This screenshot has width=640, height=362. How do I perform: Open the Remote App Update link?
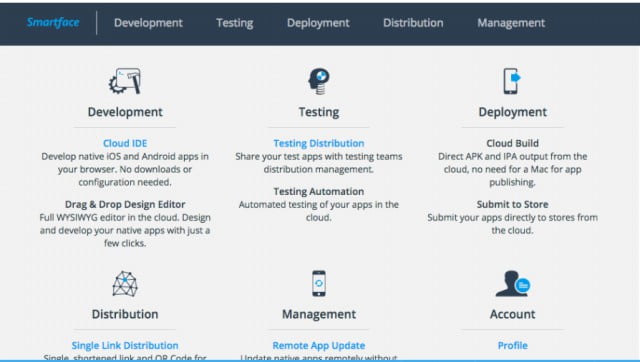(319, 345)
